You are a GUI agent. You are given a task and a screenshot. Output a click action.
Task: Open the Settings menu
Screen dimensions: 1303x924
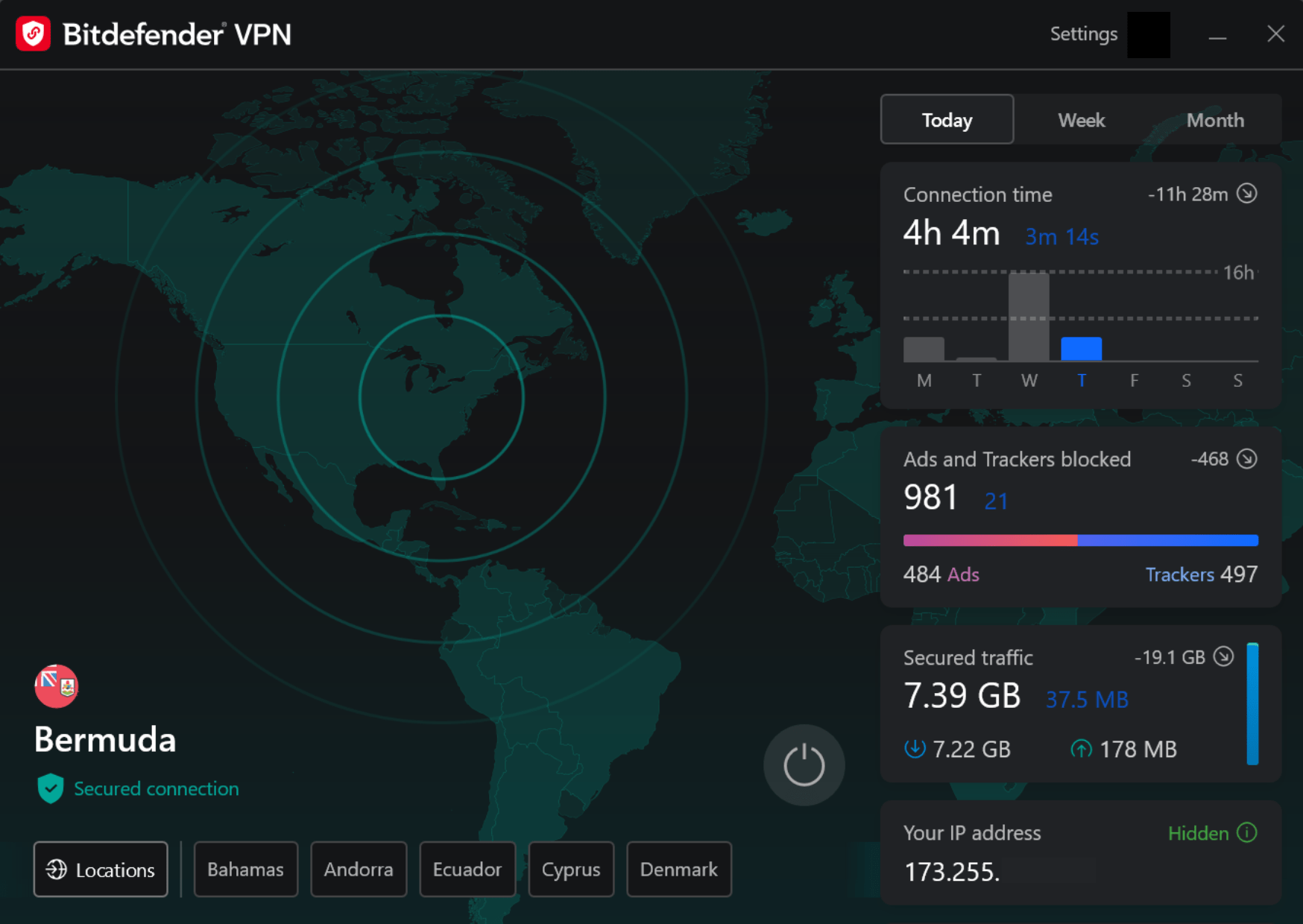[x=1083, y=34]
